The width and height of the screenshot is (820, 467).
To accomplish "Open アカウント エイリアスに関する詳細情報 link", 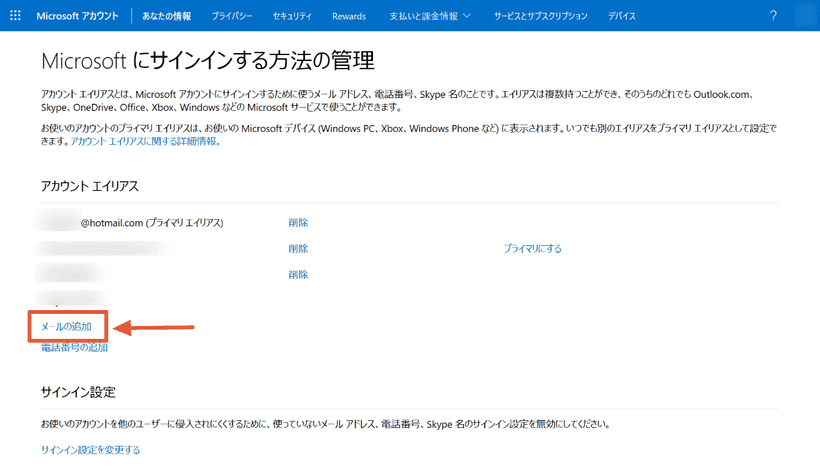I will click(x=145, y=141).
